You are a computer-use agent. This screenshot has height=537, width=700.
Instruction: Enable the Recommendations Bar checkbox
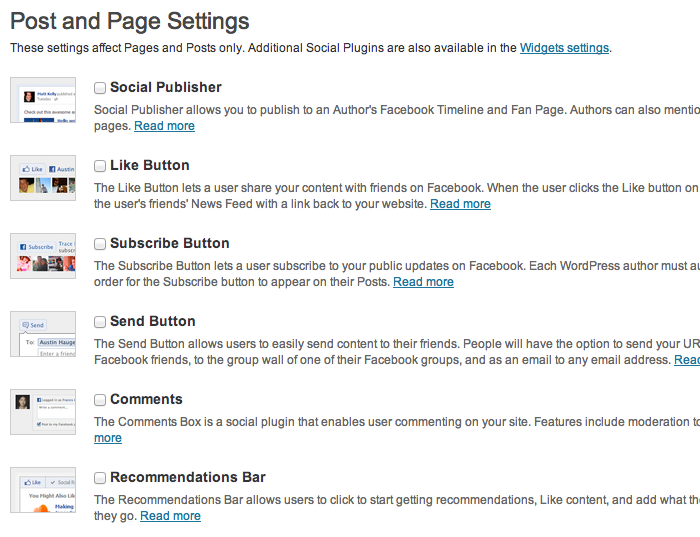[x=100, y=478]
